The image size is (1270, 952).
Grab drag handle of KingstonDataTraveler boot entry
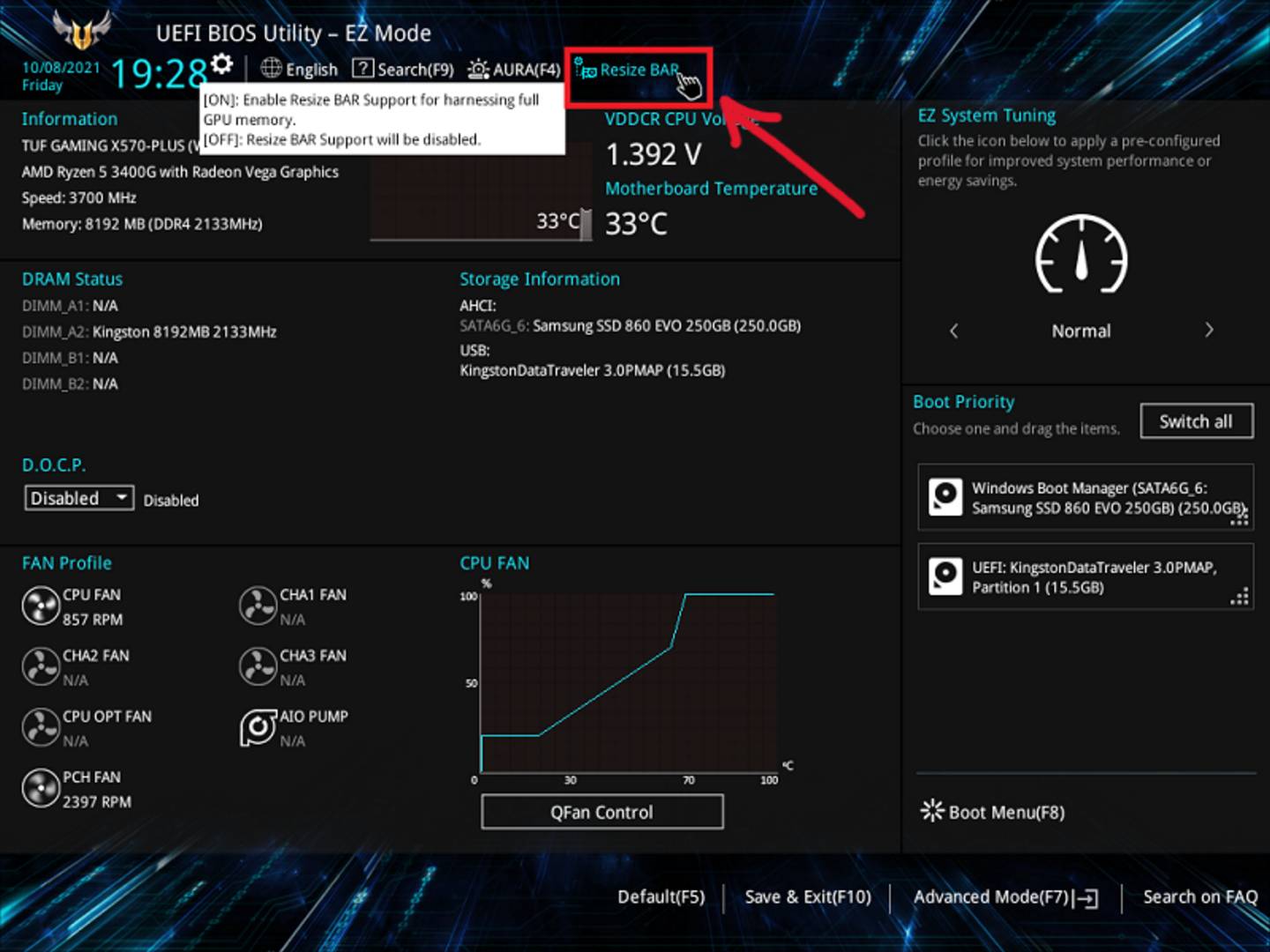[1239, 597]
